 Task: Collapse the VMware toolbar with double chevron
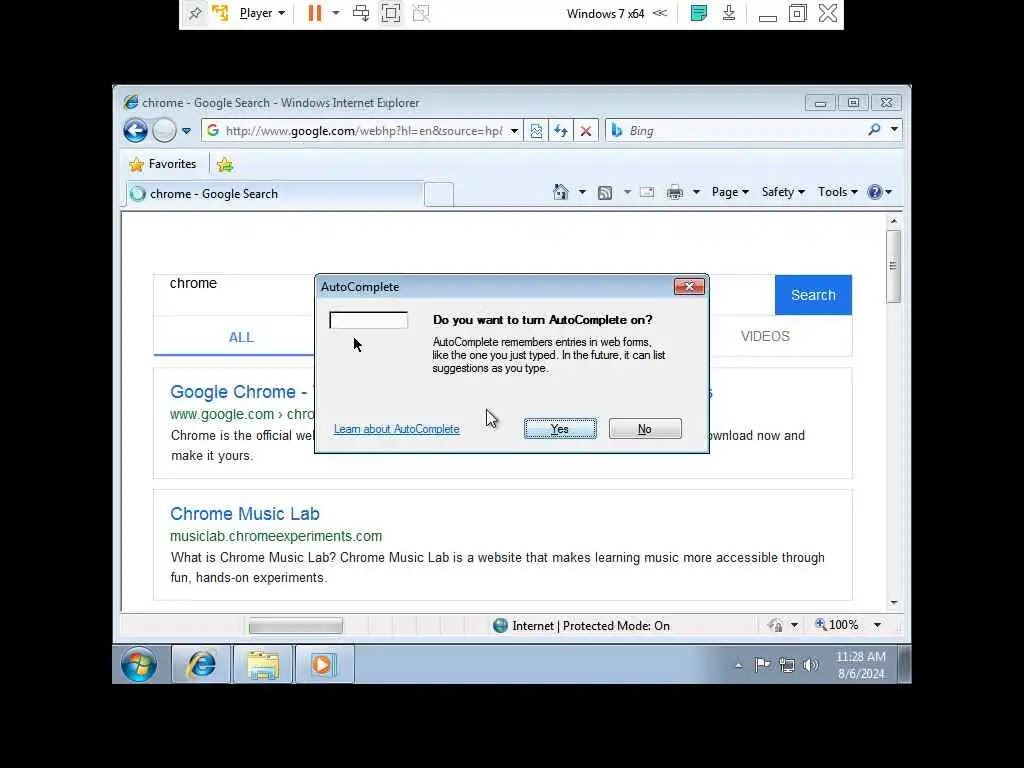660,13
